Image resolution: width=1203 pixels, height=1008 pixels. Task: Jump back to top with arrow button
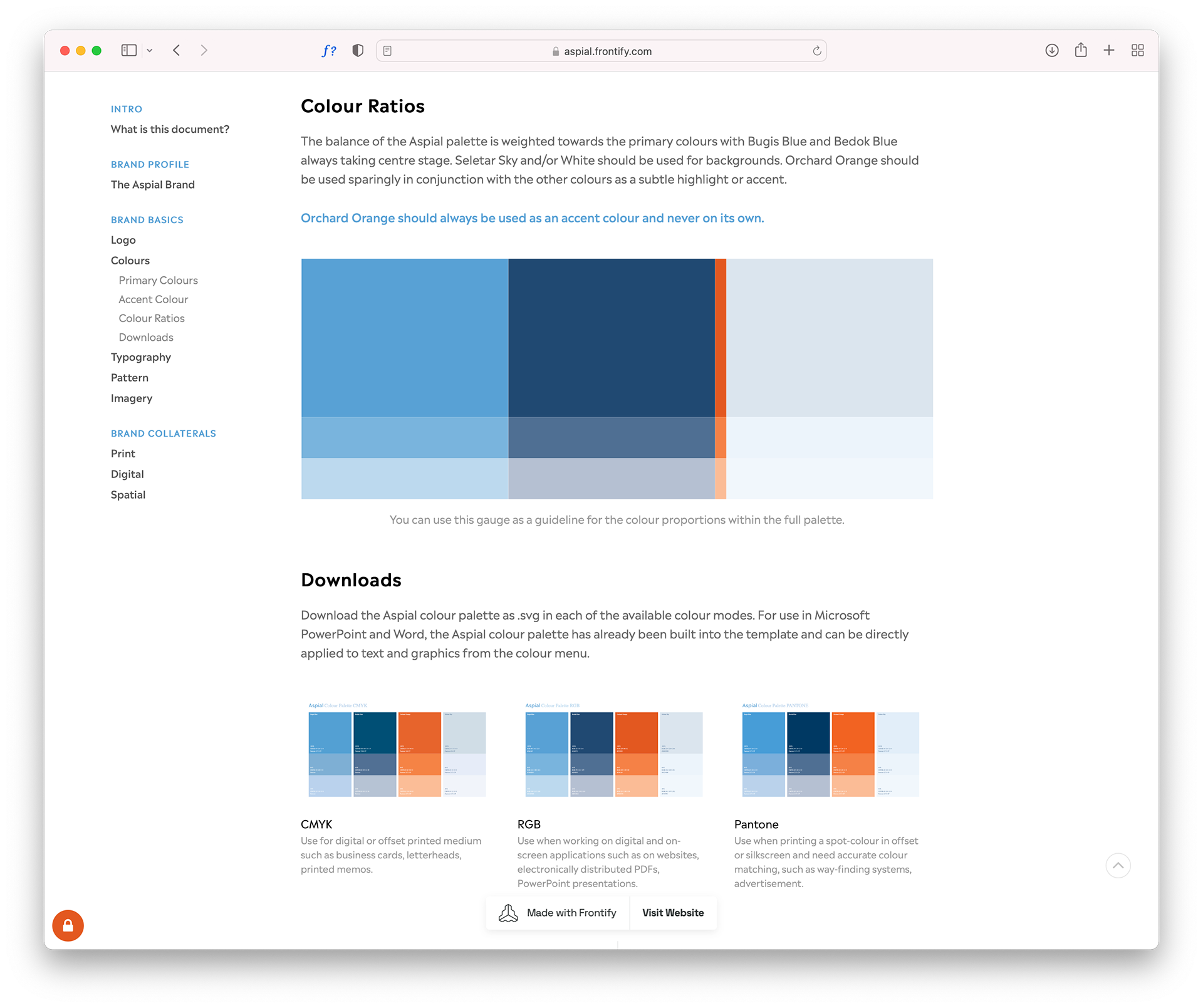click(1118, 866)
